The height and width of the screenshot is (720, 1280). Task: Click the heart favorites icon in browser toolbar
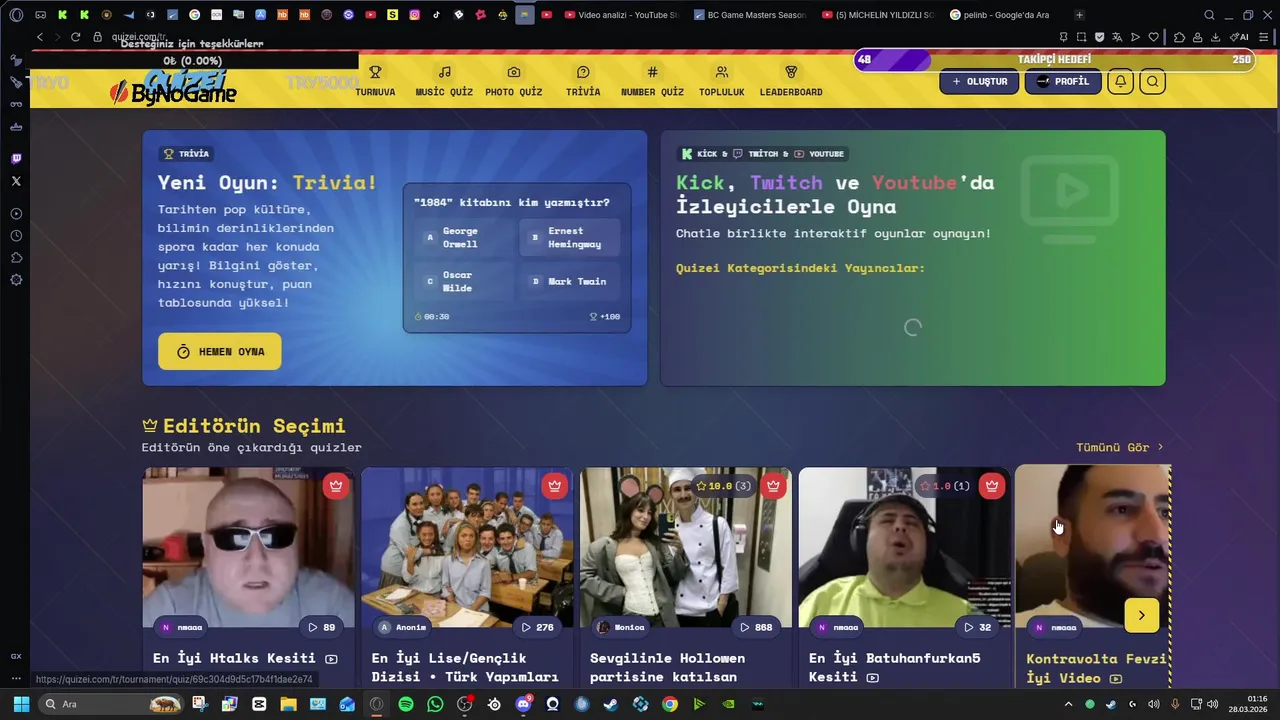click(1153, 37)
